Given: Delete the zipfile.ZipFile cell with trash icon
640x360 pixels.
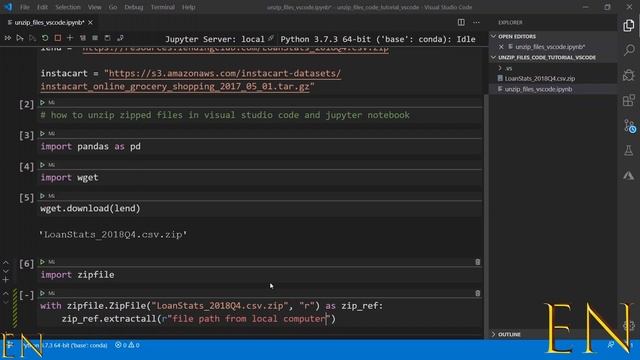Looking at the screenshot, I should (x=478, y=293).
